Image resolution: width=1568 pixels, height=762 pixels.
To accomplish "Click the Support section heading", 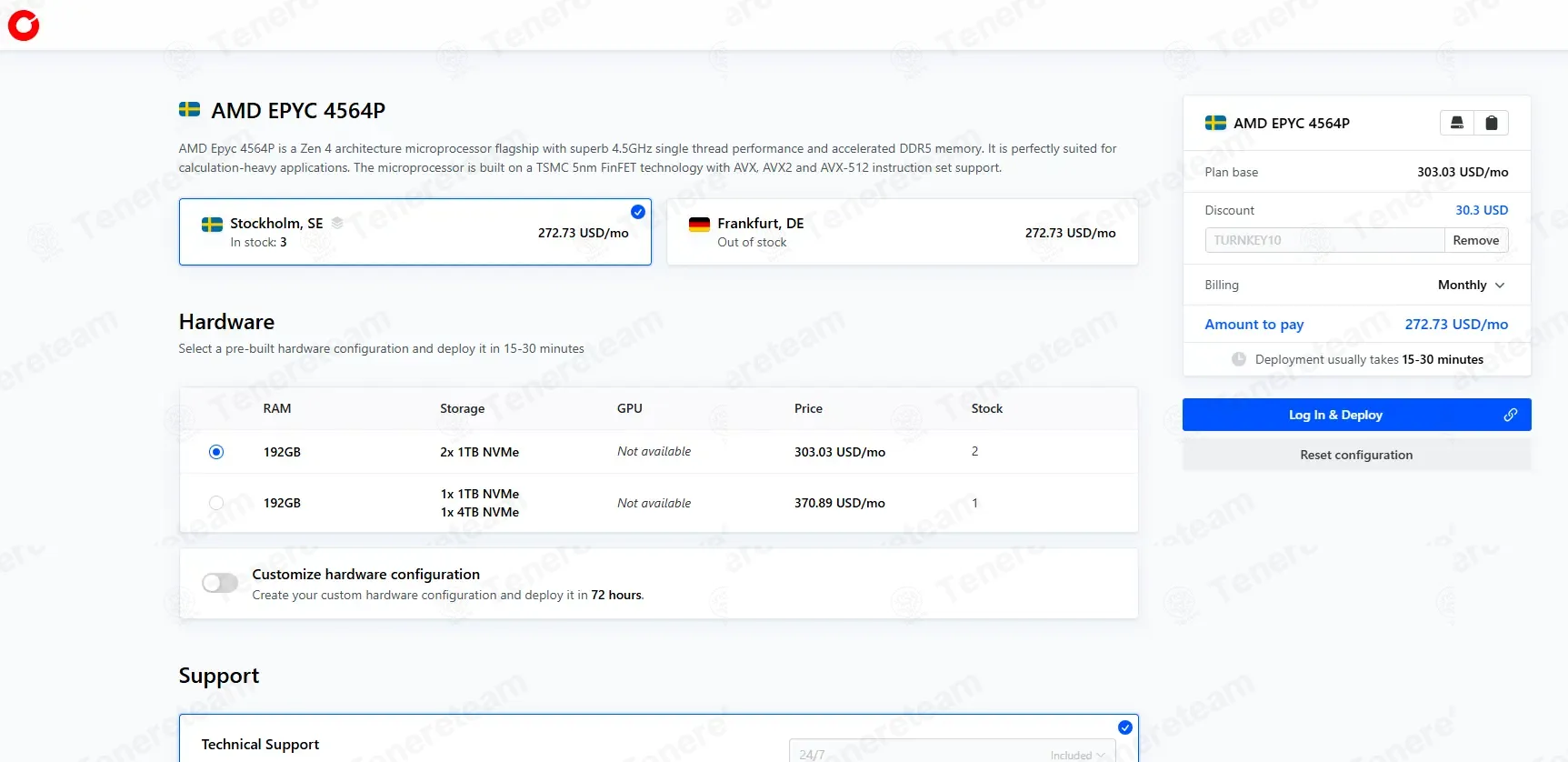I will tap(219, 676).
